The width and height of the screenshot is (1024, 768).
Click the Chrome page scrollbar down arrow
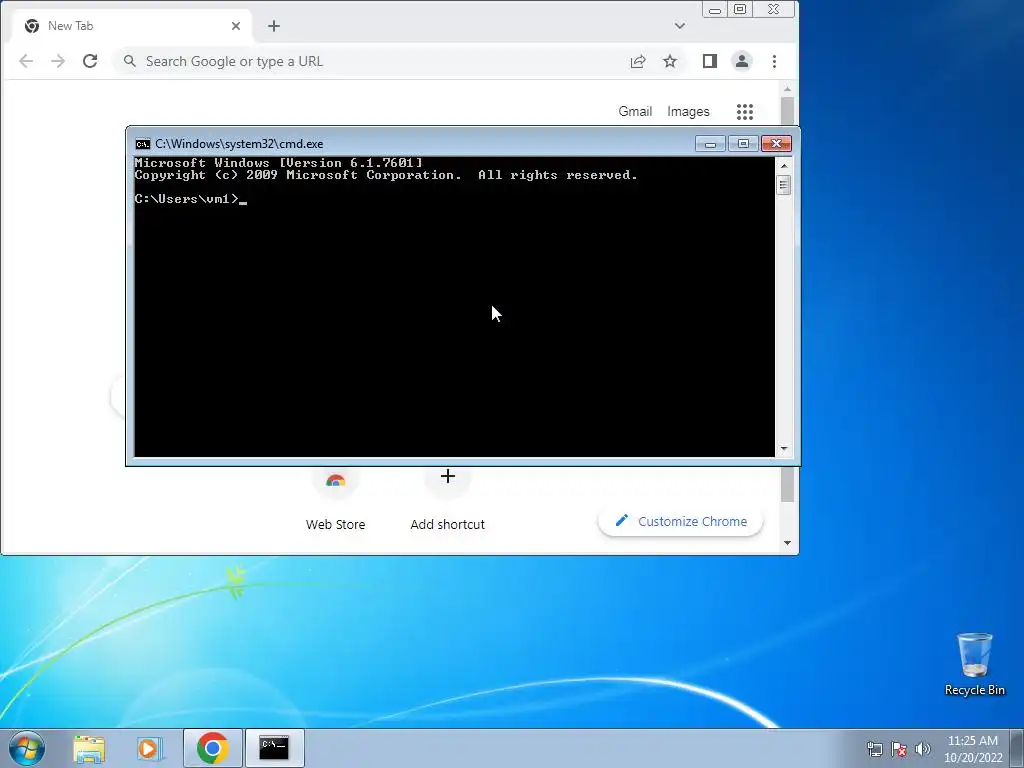[788, 543]
